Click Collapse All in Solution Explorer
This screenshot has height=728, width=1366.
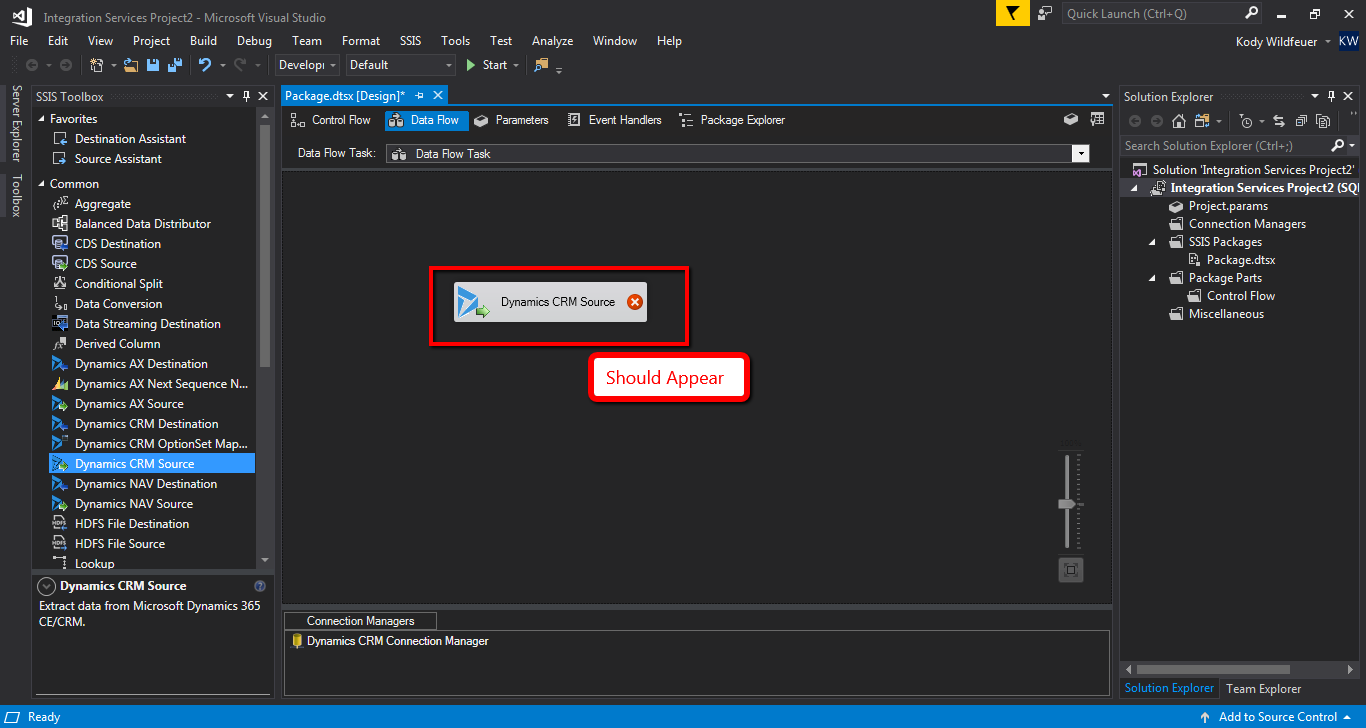pos(1301,121)
